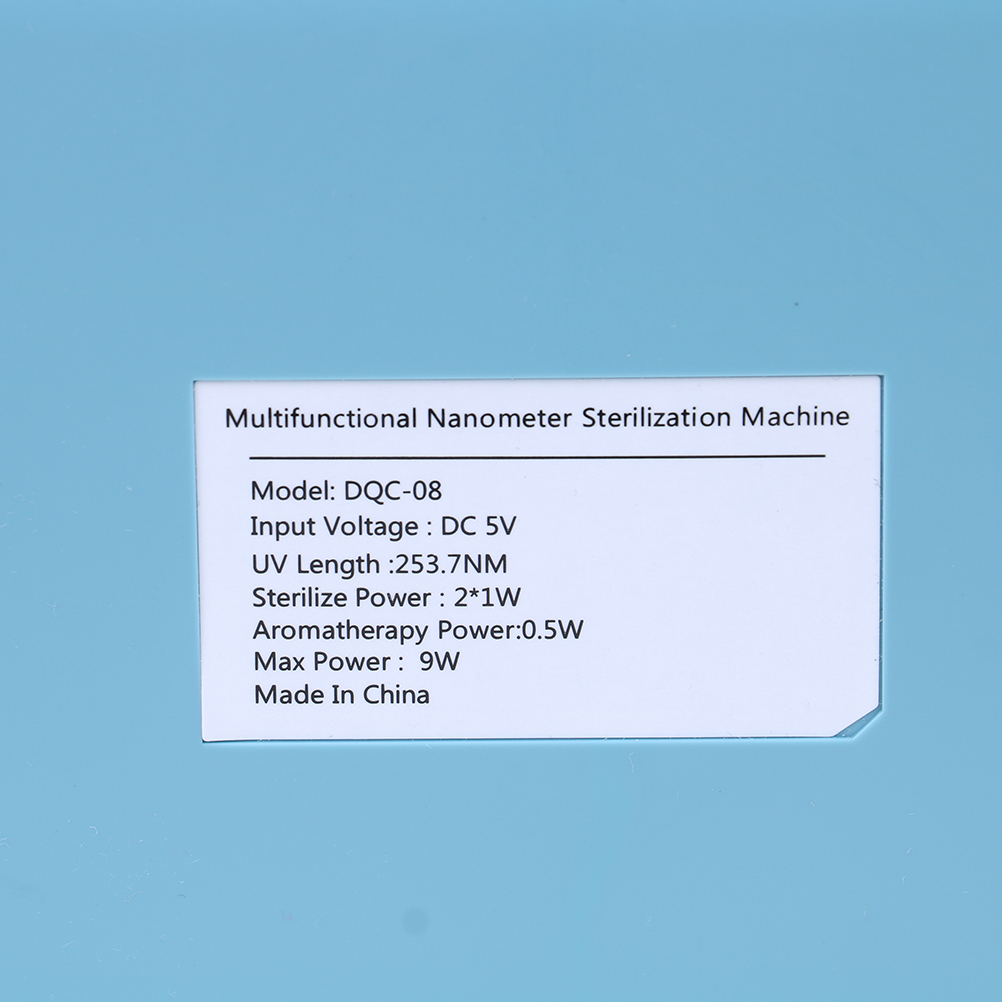
Task: Click the model number DQC-08
Action: (392, 491)
